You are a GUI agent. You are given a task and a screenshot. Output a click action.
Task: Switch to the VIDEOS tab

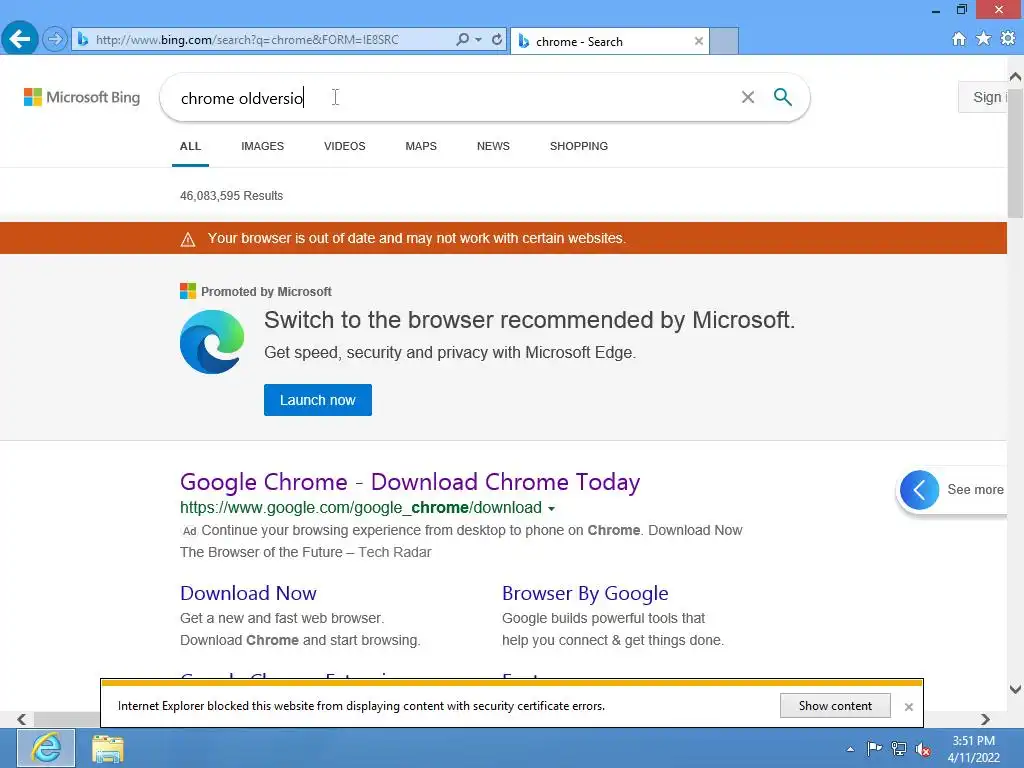345,146
